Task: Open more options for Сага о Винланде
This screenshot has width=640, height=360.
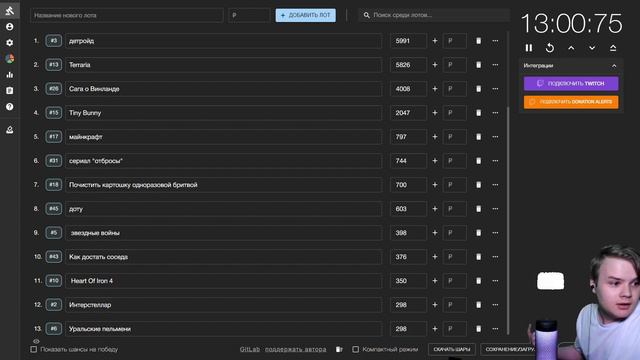Action: [495, 89]
